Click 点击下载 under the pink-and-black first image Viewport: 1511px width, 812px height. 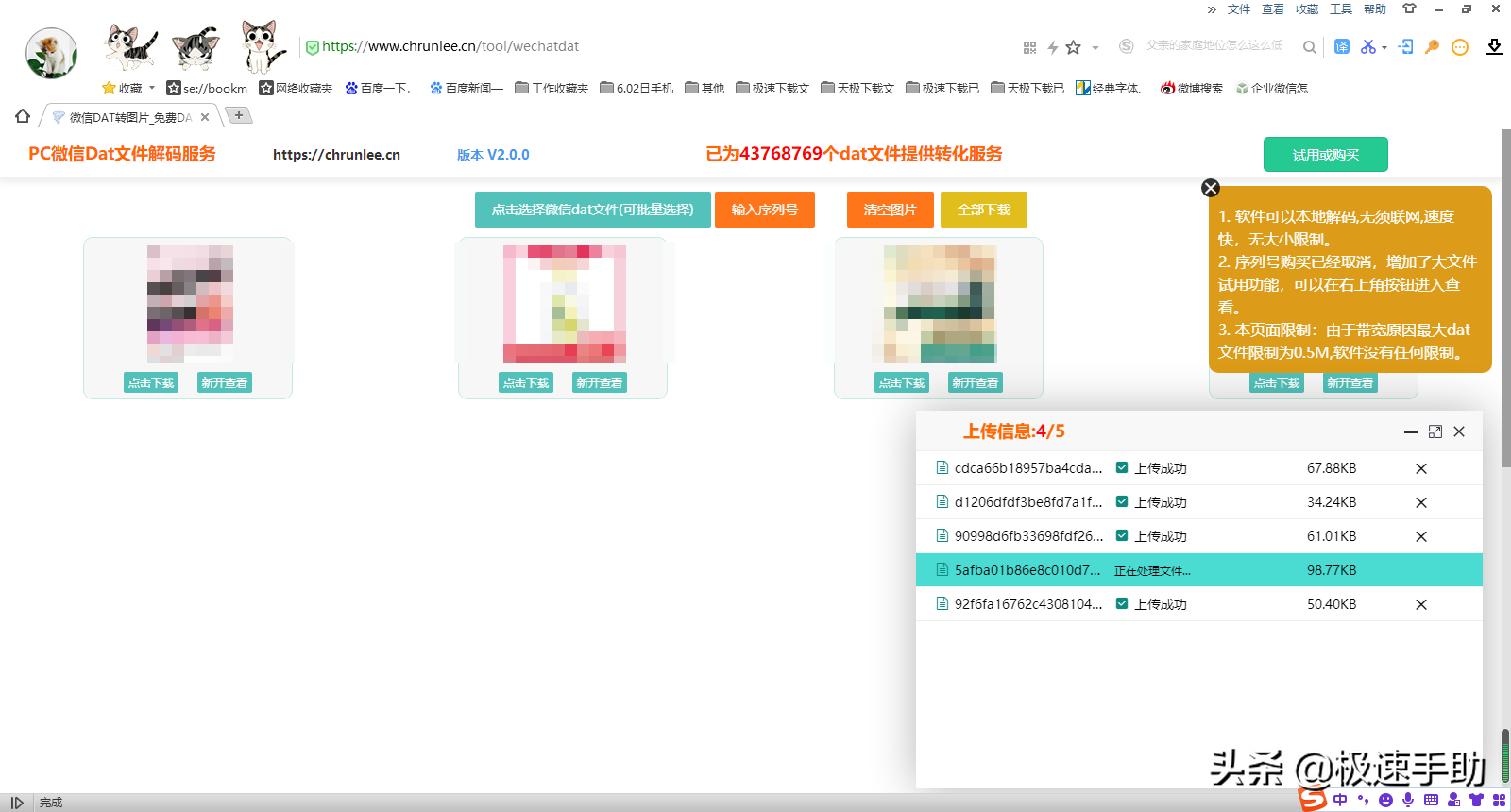click(x=151, y=382)
